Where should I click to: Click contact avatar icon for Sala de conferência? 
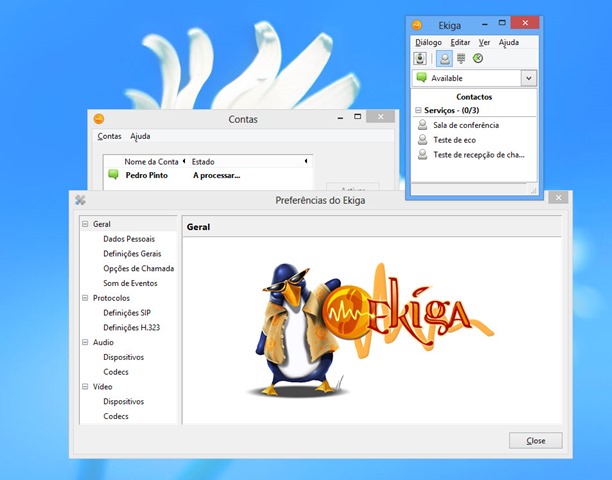pos(422,125)
